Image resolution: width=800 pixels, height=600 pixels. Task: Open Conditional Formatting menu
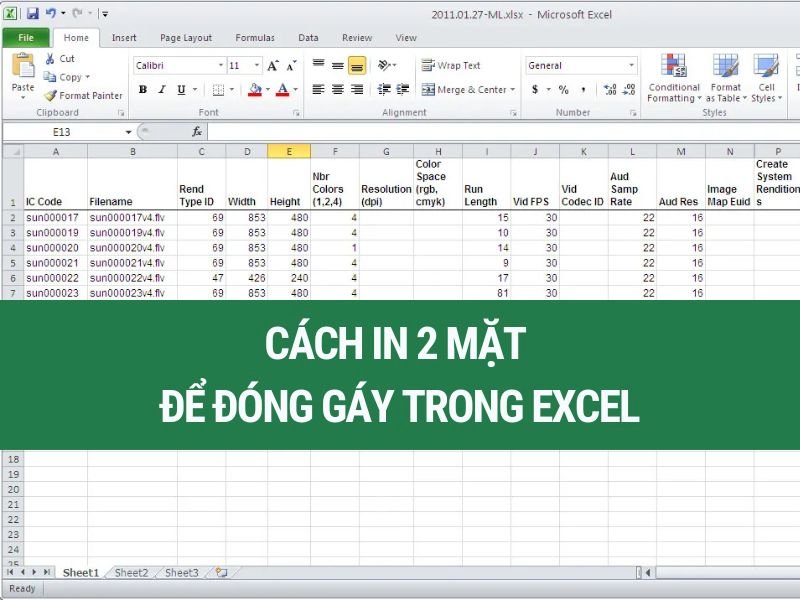(x=674, y=78)
